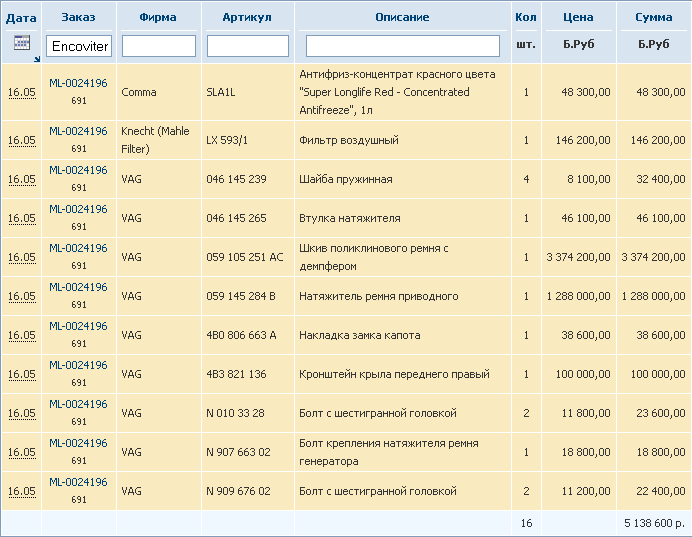Select article number 046 145 265
Viewport: 692px width, 537px height.
(x=236, y=218)
